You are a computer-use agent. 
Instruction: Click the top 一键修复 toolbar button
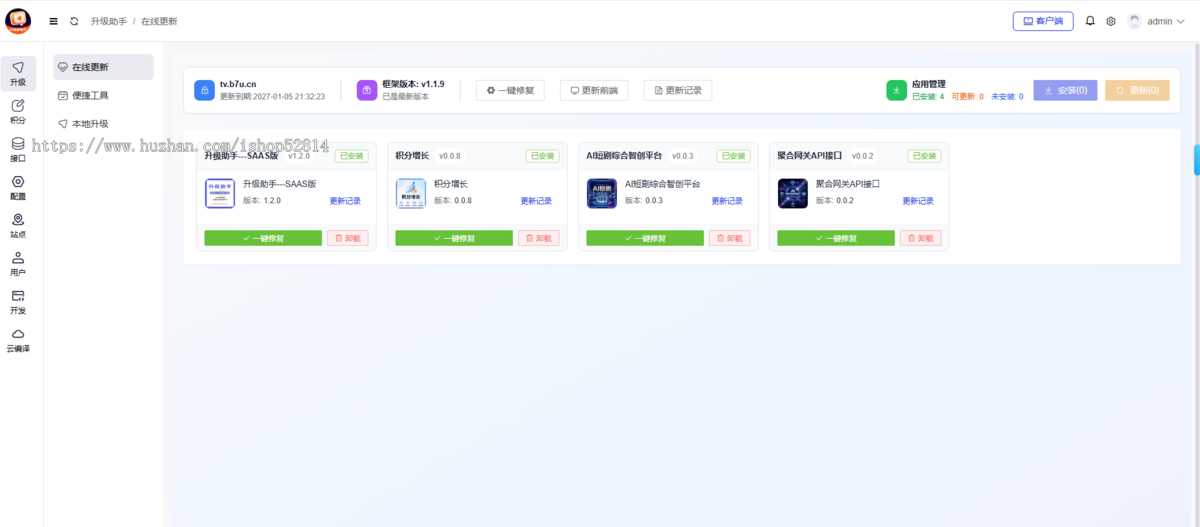click(510, 91)
